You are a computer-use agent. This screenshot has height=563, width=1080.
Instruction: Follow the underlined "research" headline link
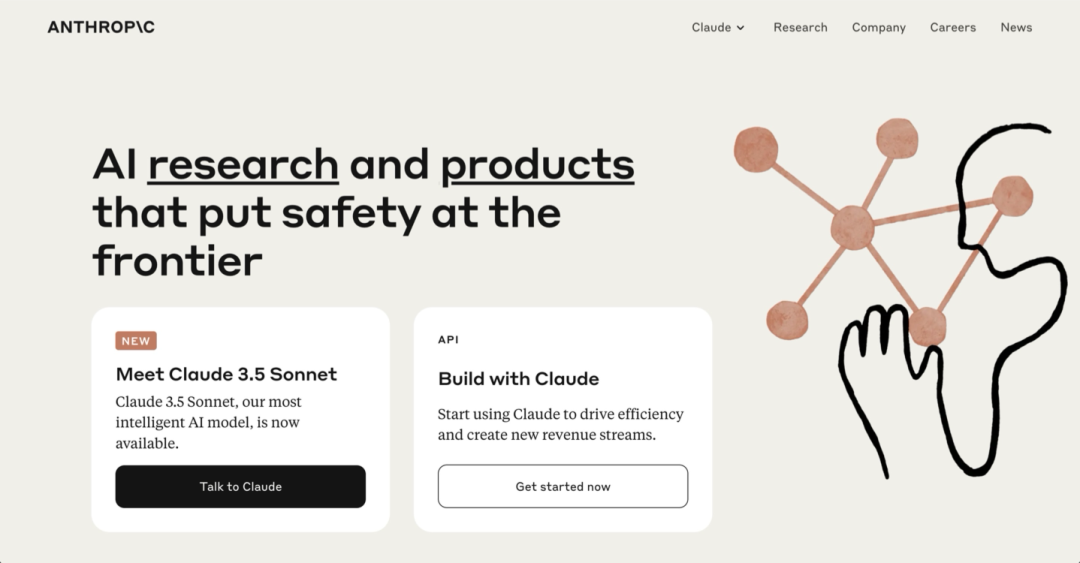coord(243,165)
